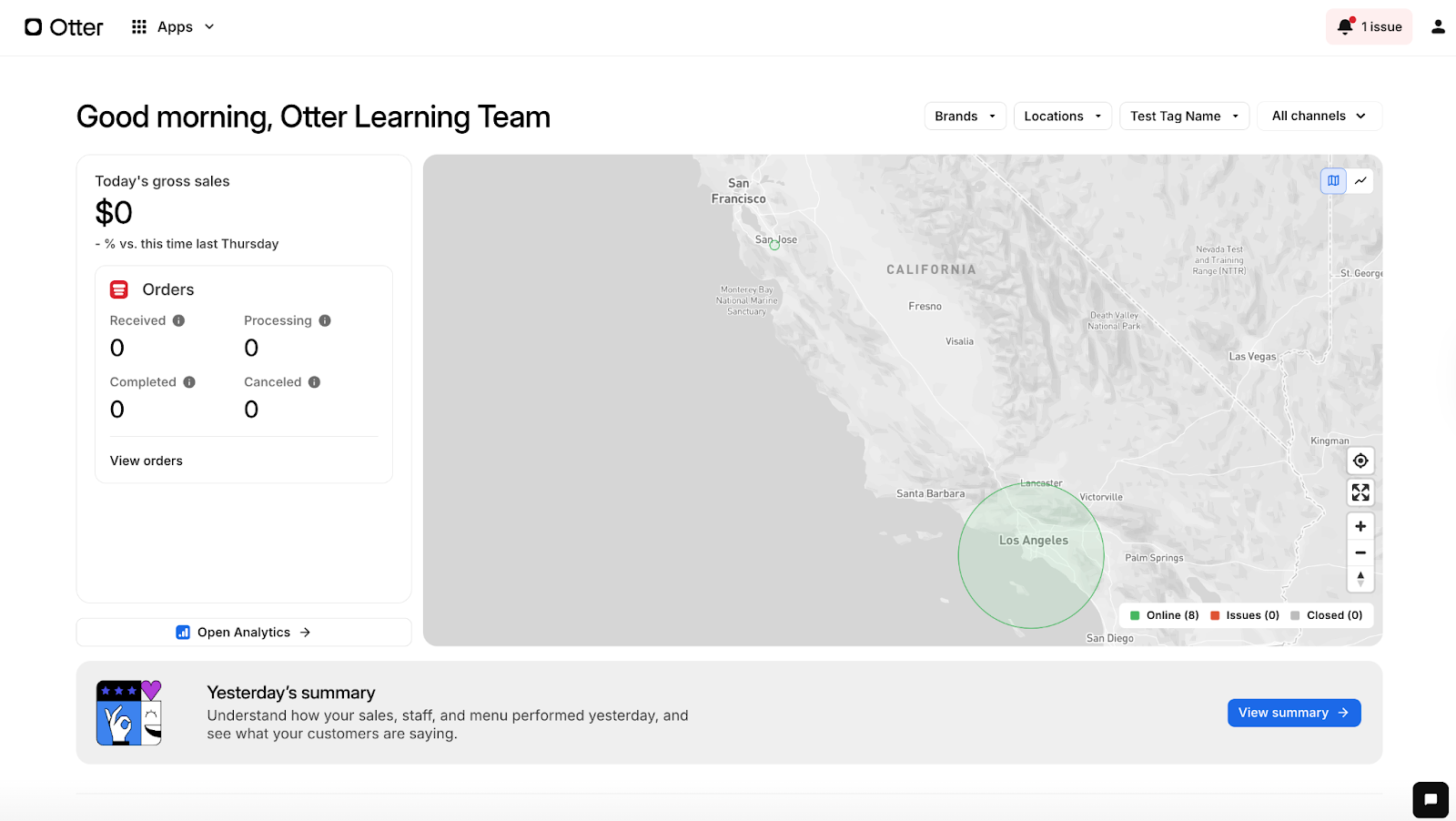Click info icon next to Canceled
The image size is (1456, 821).
(x=314, y=382)
